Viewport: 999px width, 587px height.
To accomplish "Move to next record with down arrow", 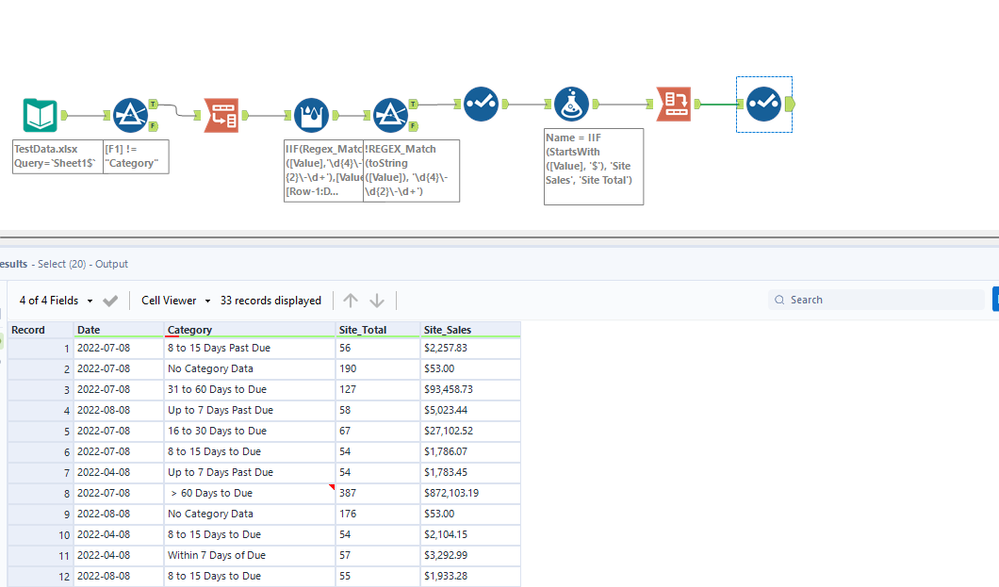I will click(x=377, y=300).
